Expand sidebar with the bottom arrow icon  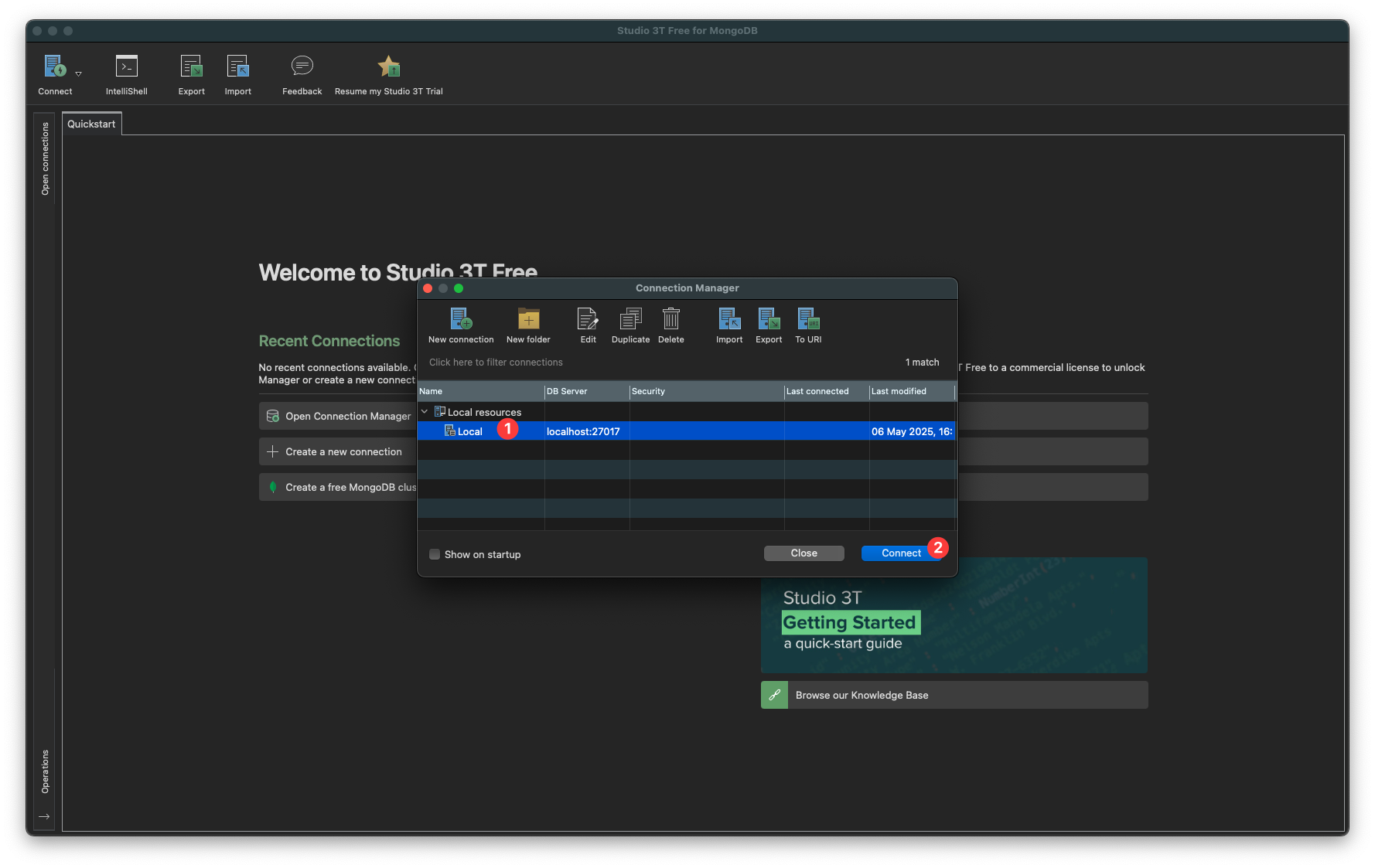[x=44, y=816]
